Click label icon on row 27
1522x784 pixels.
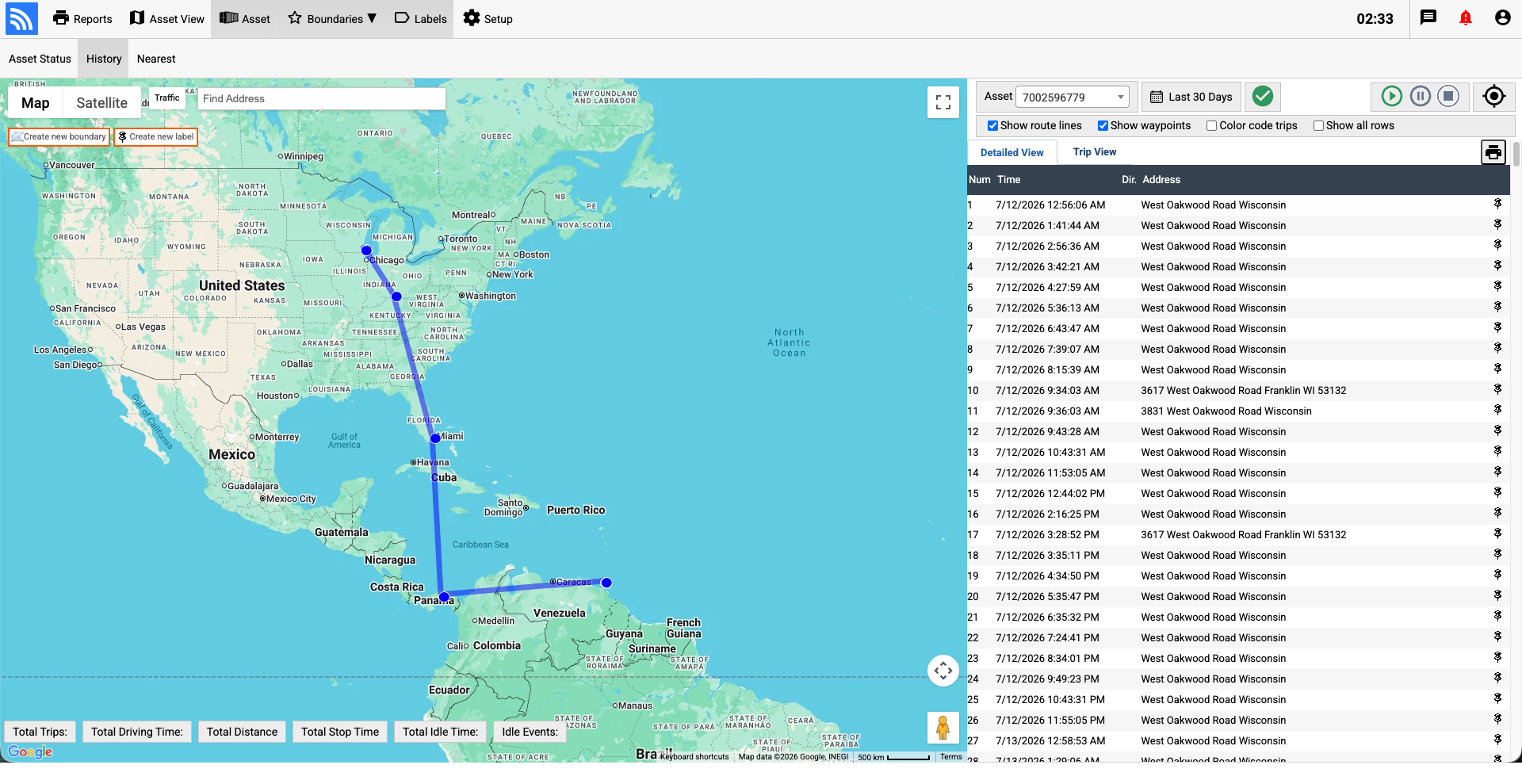[1497, 740]
